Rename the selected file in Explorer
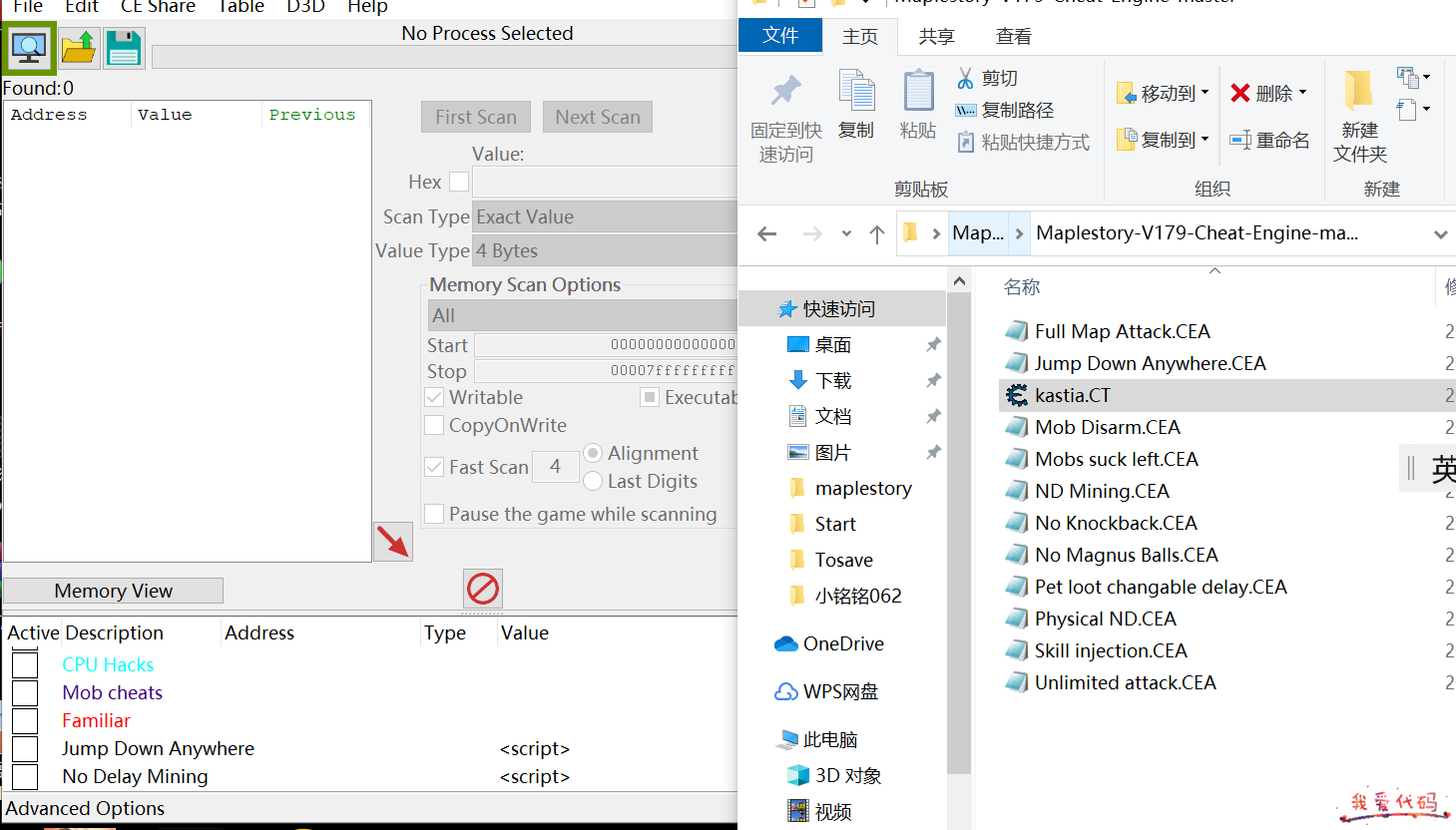This screenshot has height=830, width=1456. (x=1269, y=141)
